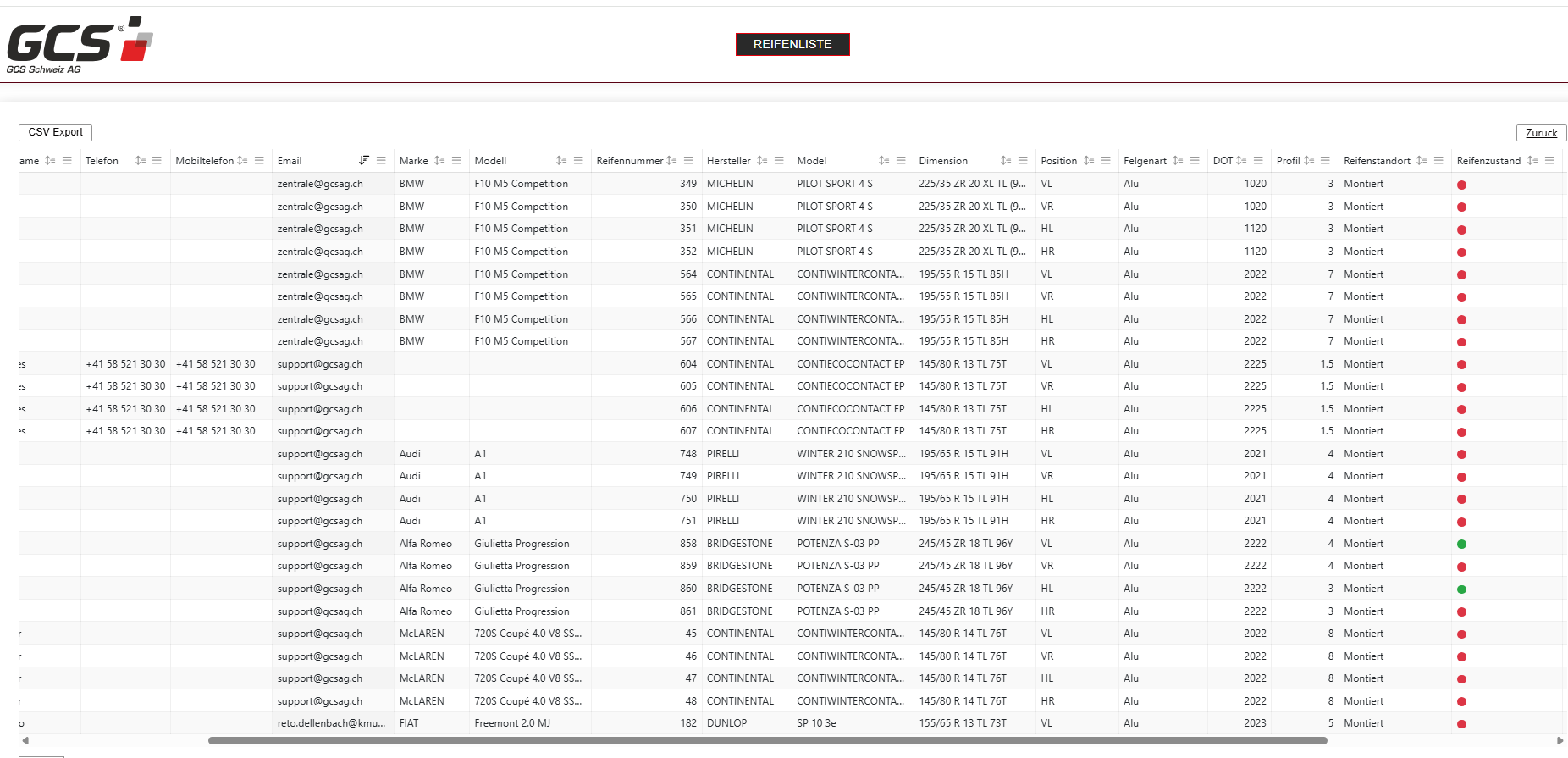1568x758 pixels.
Task: Sort by DOT column
Action: (1241, 161)
